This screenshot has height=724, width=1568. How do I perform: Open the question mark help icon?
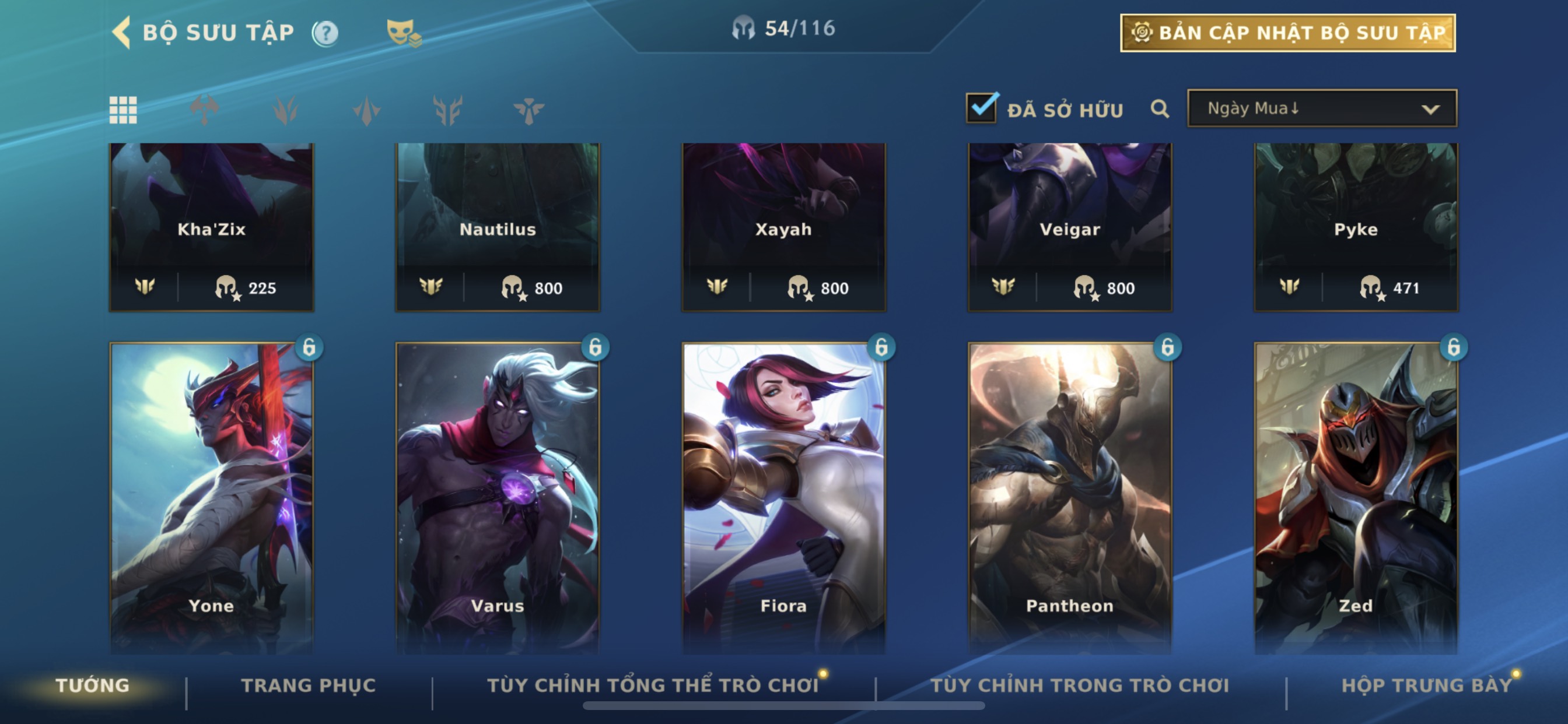tap(325, 33)
